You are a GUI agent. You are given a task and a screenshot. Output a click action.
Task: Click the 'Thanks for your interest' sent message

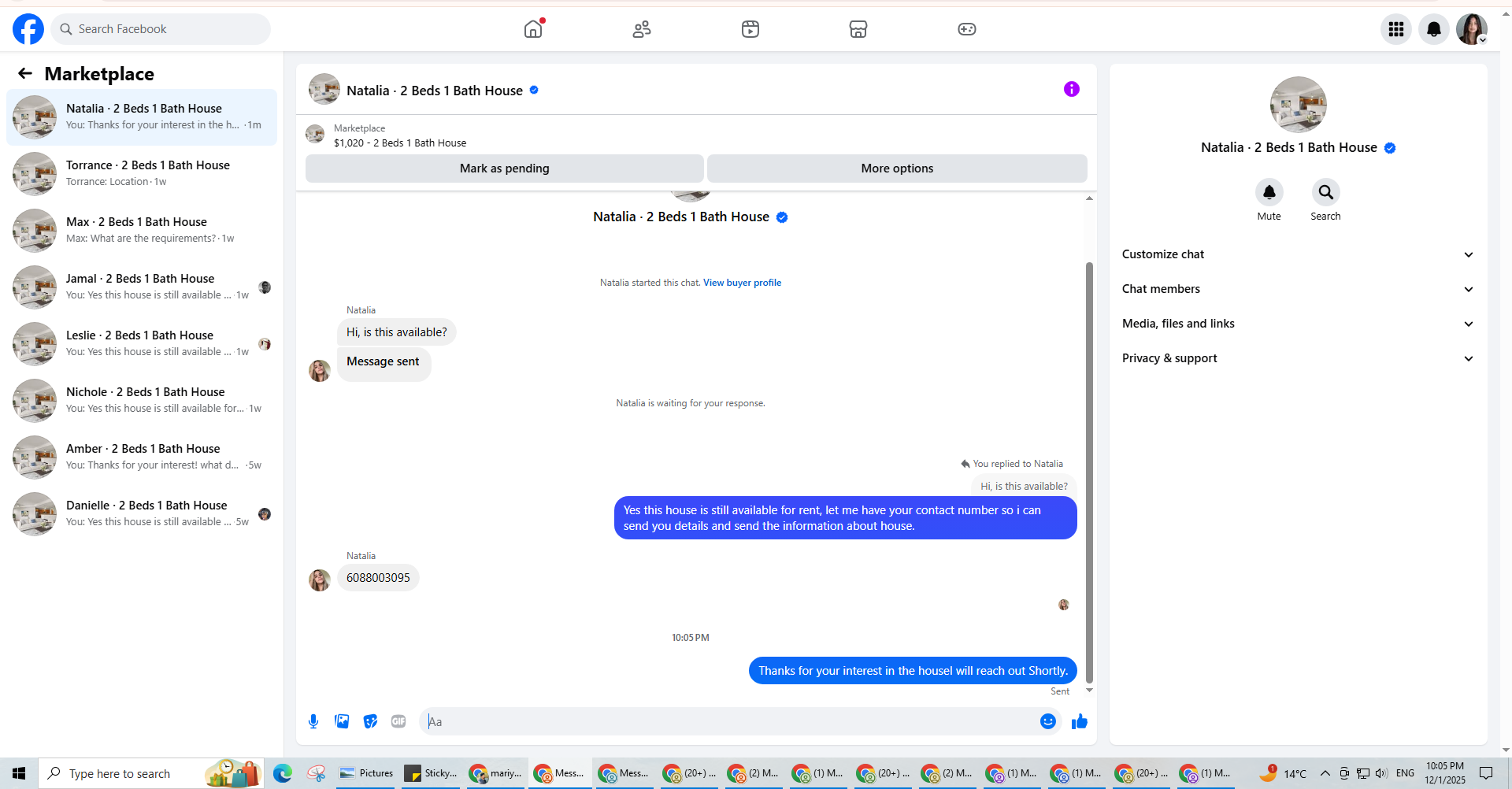pyautogui.click(x=913, y=671)
